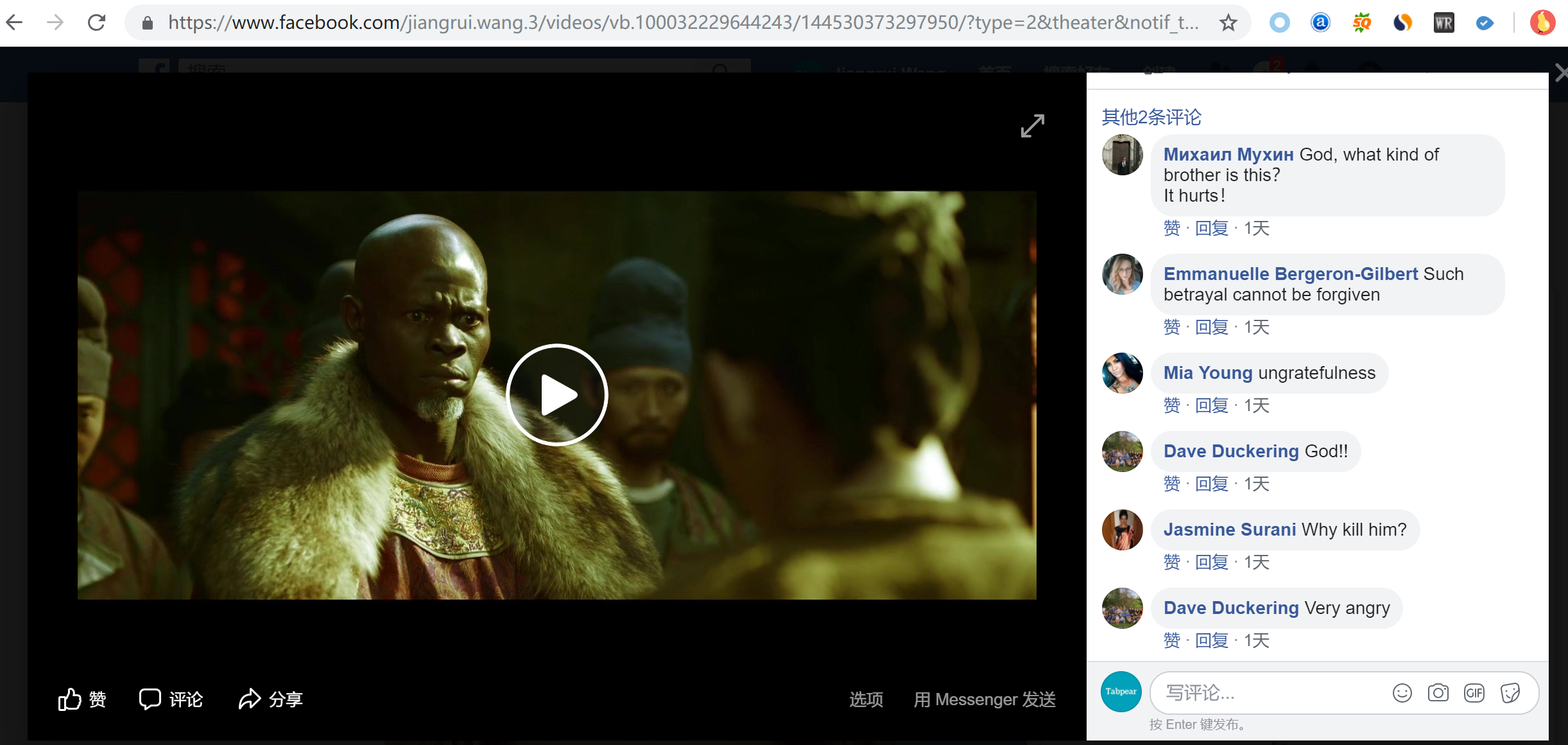
Task: Open the blue circle browser extension
Action: 1279,23
